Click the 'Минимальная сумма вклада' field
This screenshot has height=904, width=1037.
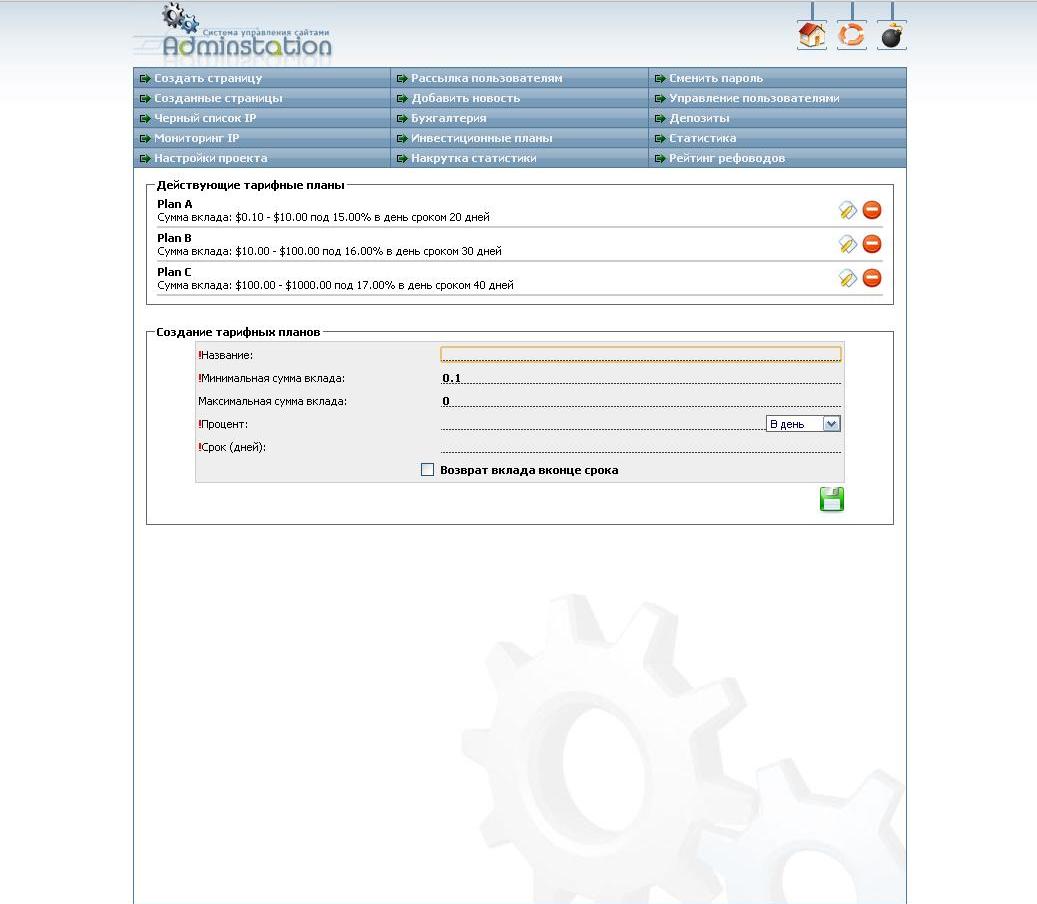pos(641,378)
